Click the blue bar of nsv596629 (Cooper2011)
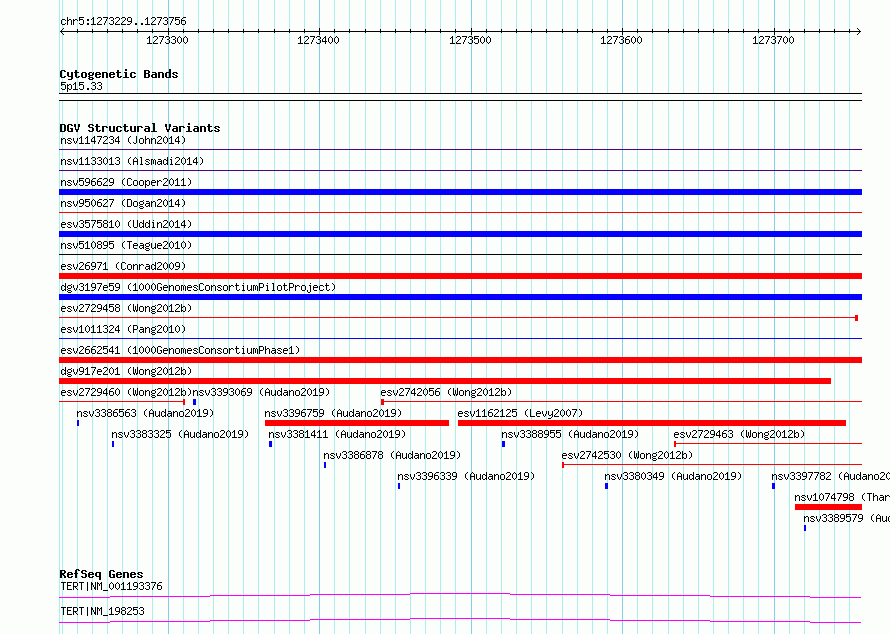The height and width of the screenshot is (634, 890). click(460, 192)
